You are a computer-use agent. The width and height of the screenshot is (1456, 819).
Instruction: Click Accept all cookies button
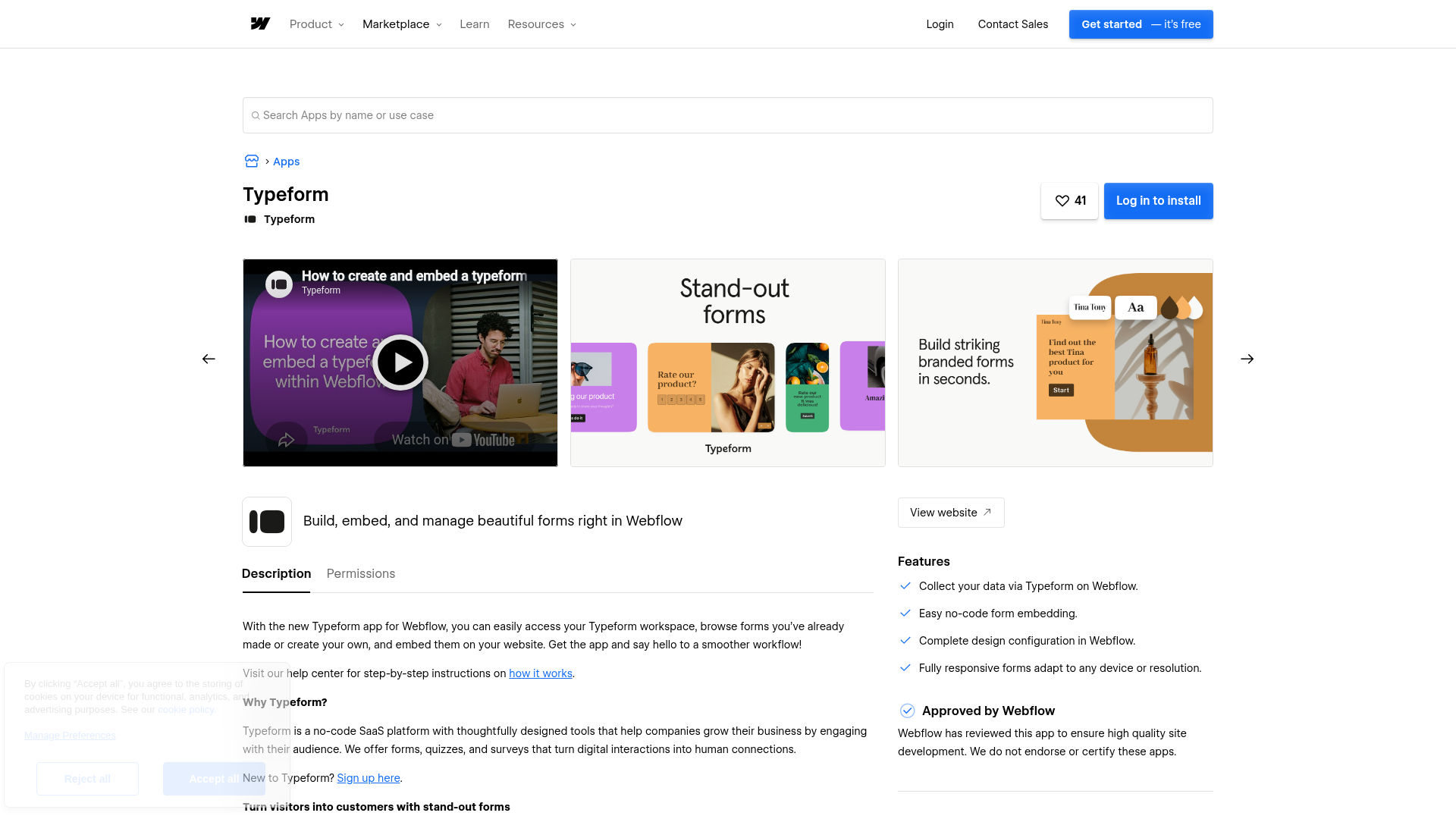tap(214, 779)
